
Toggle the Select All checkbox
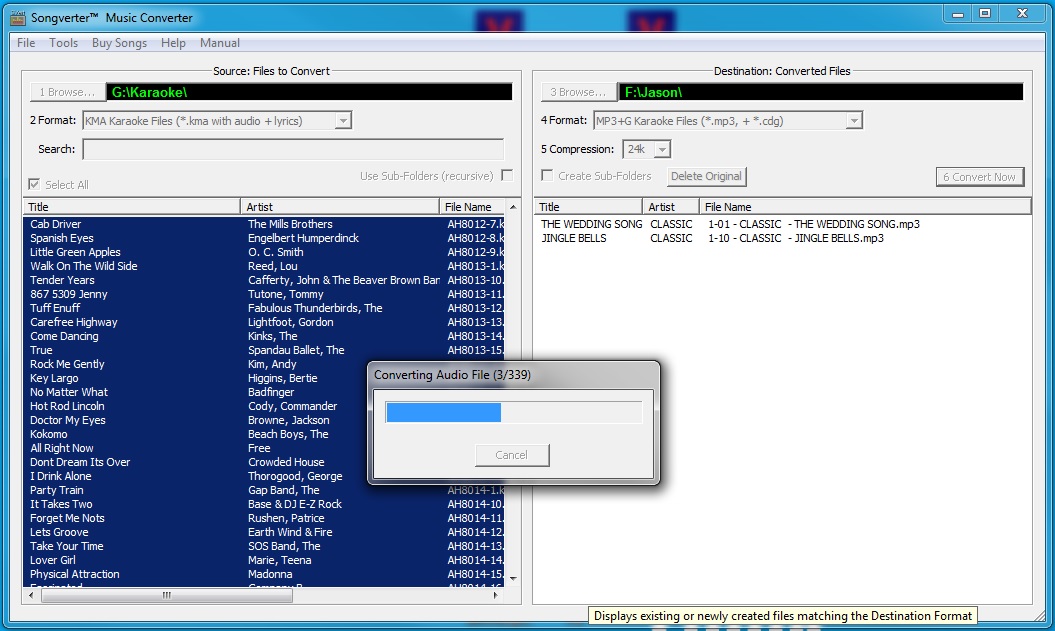(x=35, y=185)
